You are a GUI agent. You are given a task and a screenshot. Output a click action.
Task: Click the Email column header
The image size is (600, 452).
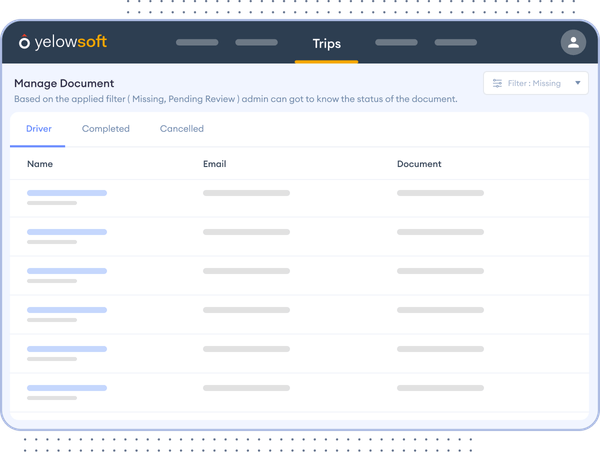(x=214, y=164)
